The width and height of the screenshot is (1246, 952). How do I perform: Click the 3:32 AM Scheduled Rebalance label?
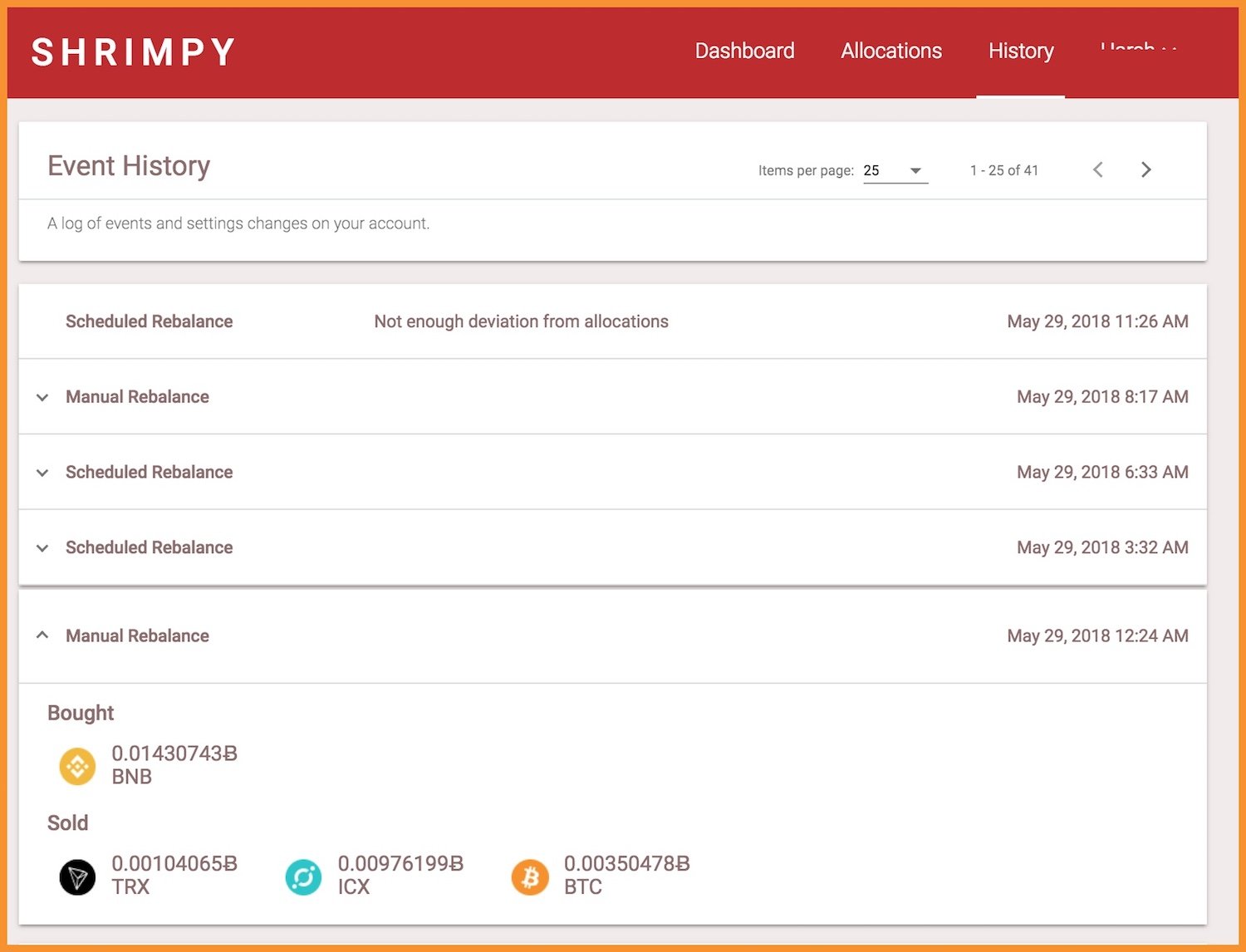150,547
